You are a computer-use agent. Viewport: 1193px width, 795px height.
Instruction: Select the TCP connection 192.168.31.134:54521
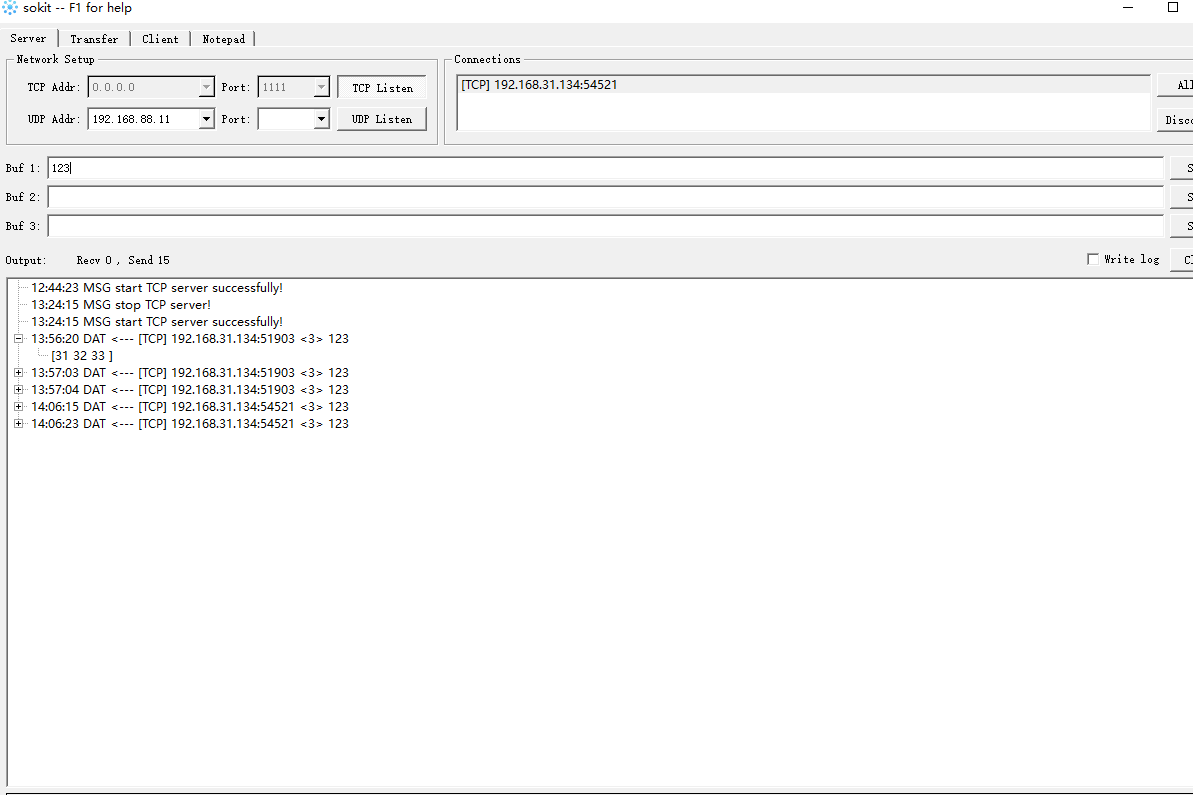(x=540, y=84)
